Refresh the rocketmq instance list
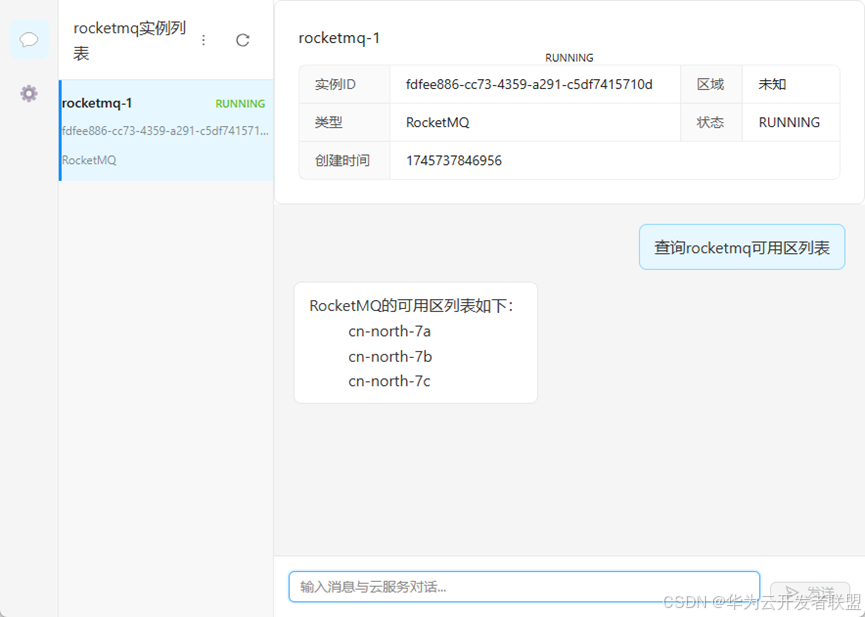 click(x=243, y=40)
